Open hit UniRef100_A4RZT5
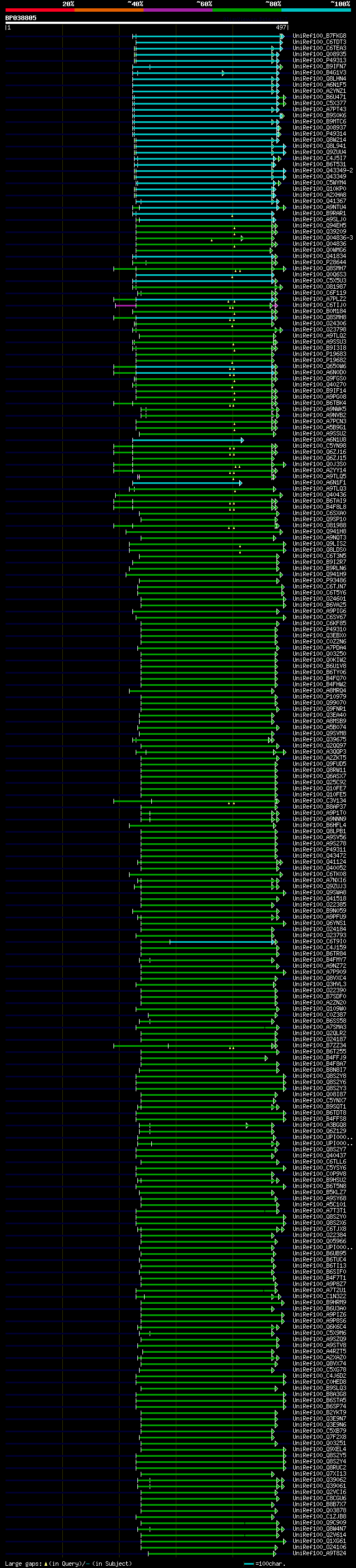 click(319, 1351)
